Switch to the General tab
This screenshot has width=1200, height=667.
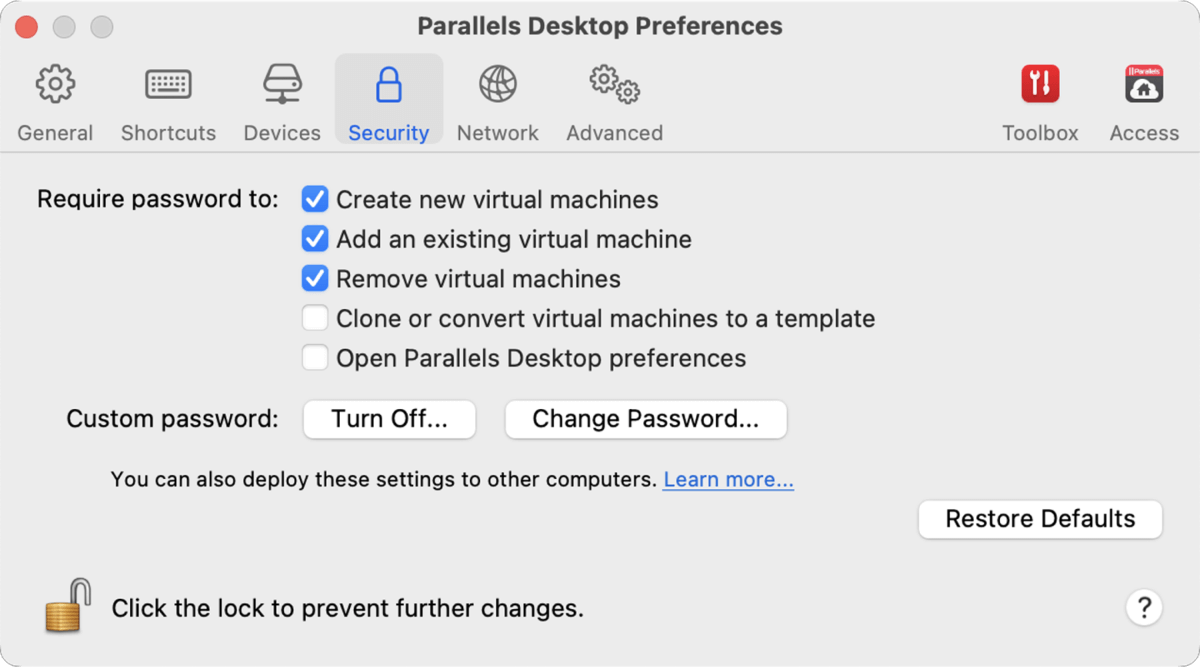pos(55,98)
